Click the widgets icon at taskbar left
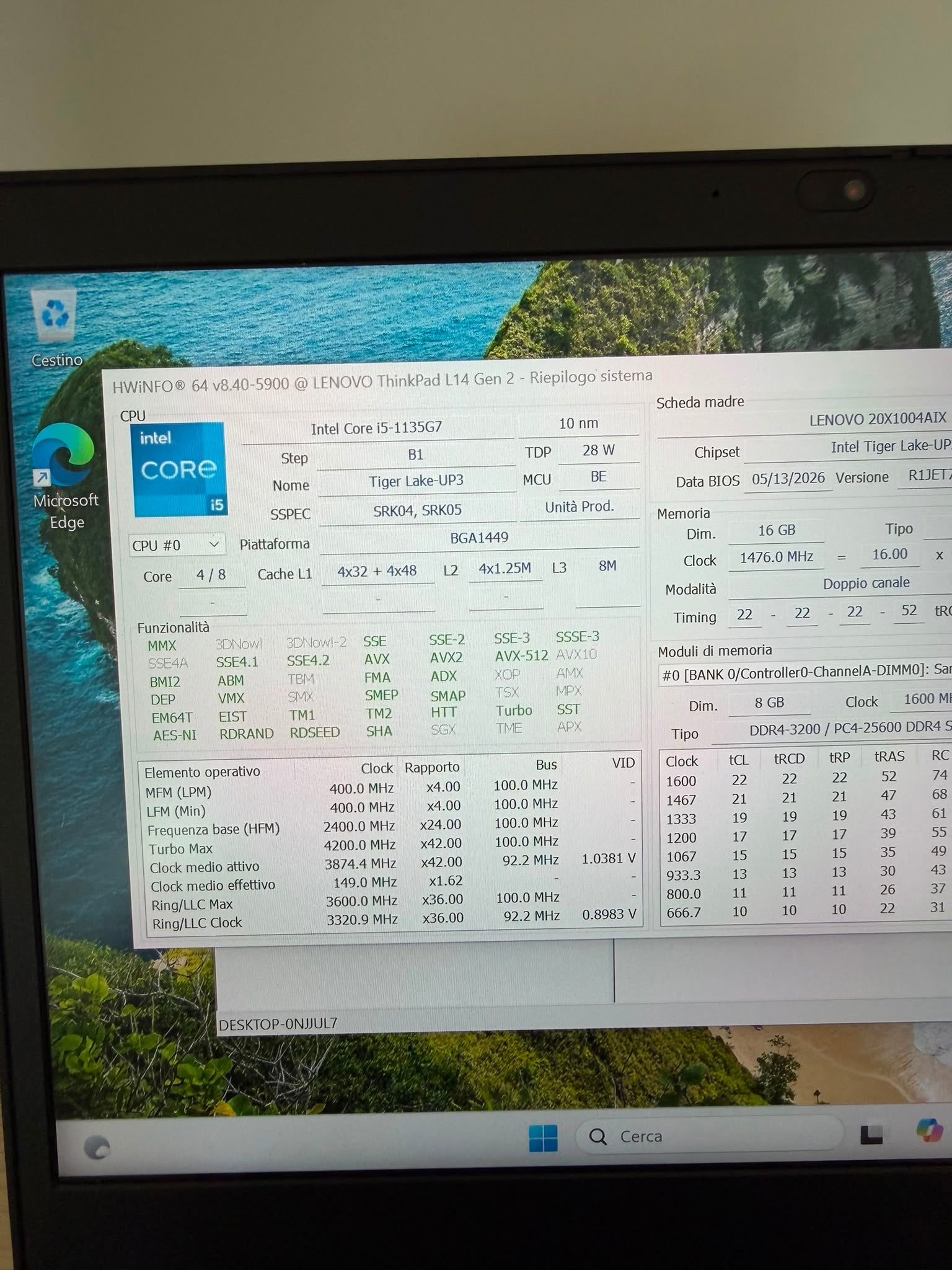Image resolution: width=952 pixels, height=1270 pixels. click(x=97, y=1147)
